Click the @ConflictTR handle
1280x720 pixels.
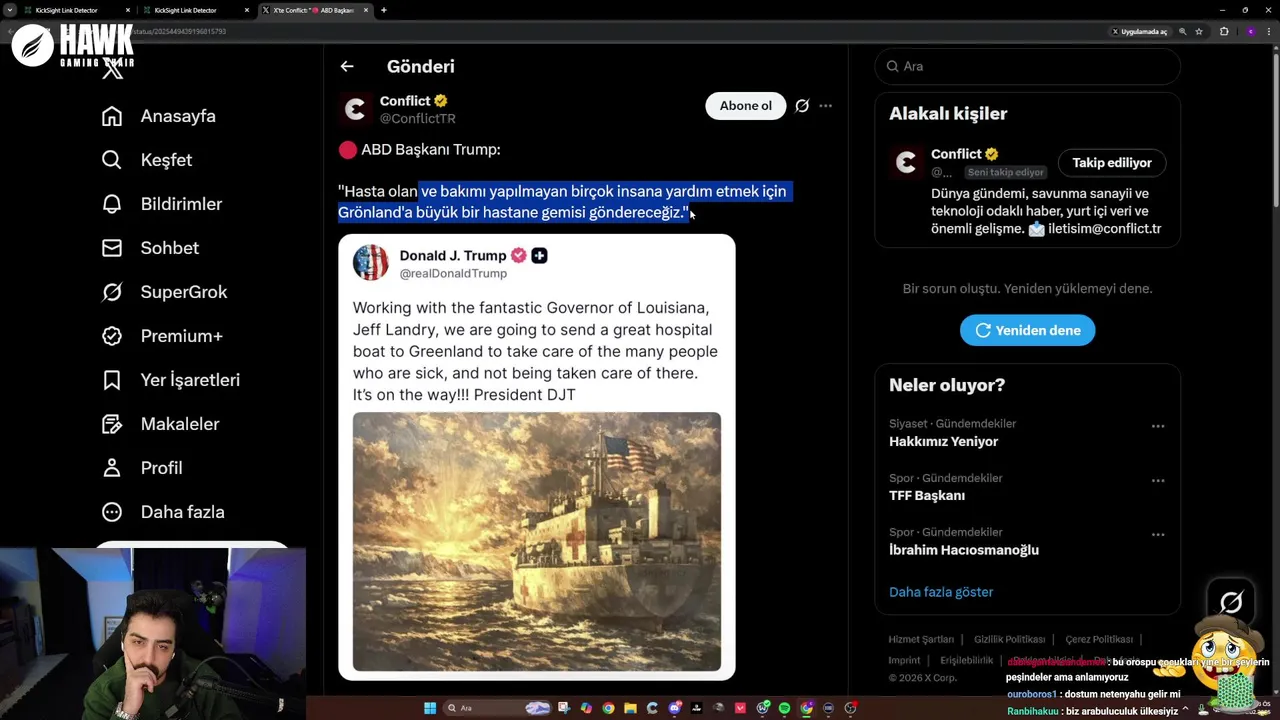(x=417, y=118)
